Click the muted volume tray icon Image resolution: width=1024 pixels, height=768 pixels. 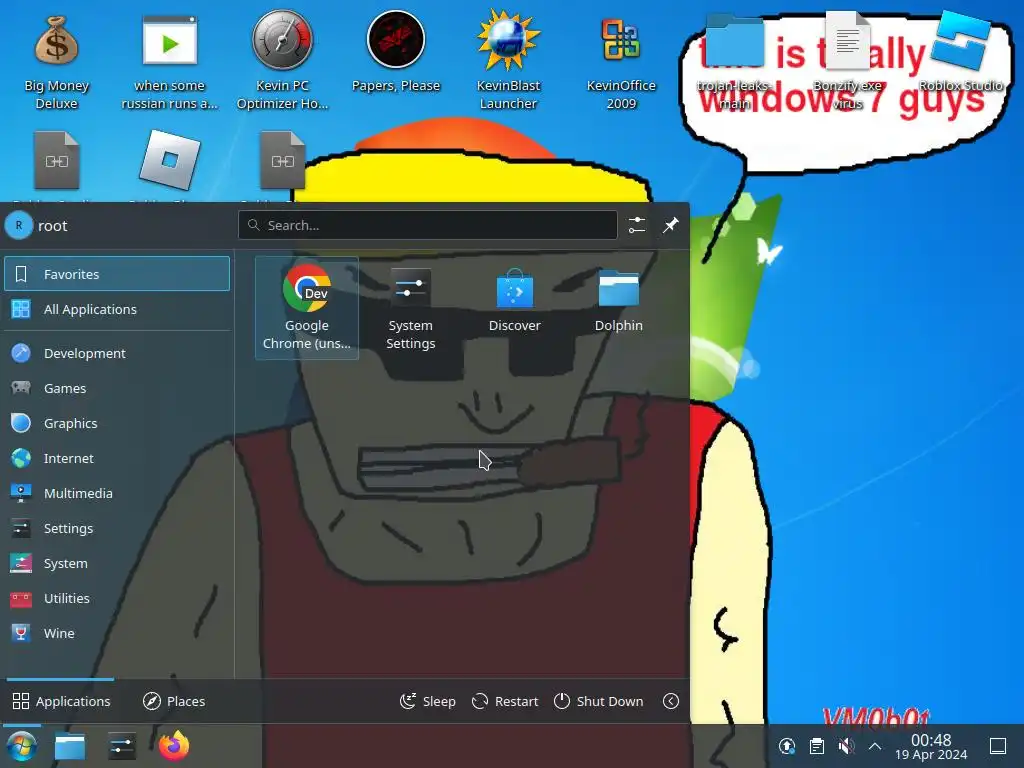click(x=846, y=746)
